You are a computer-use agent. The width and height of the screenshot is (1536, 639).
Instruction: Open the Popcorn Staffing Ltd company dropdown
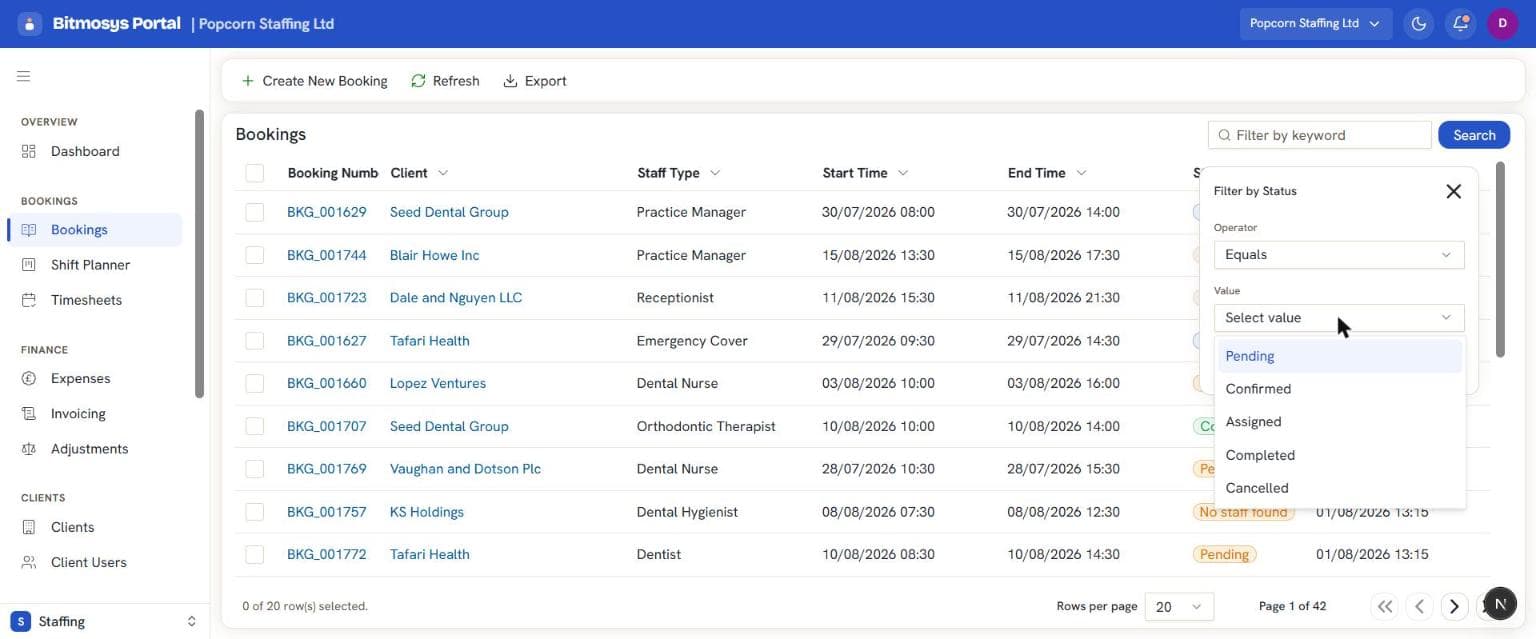tap(1315, 23)
